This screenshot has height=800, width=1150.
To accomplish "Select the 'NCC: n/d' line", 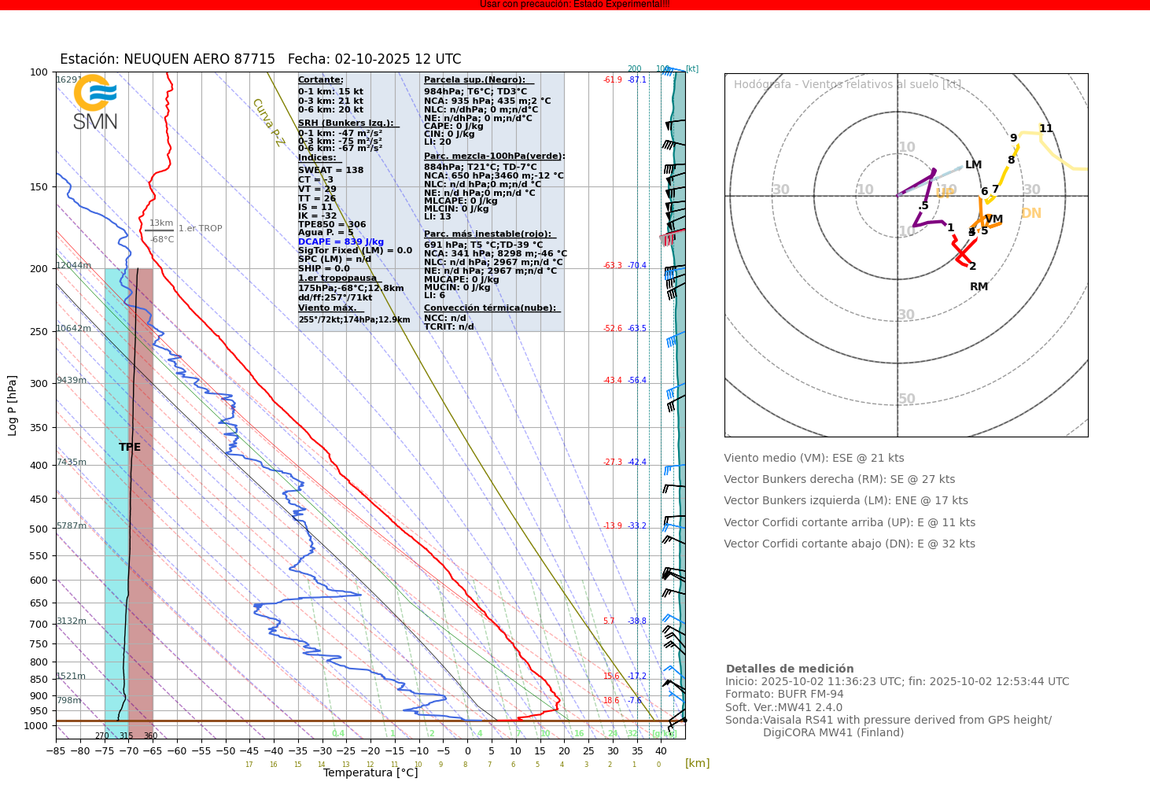I will [445, 318].
